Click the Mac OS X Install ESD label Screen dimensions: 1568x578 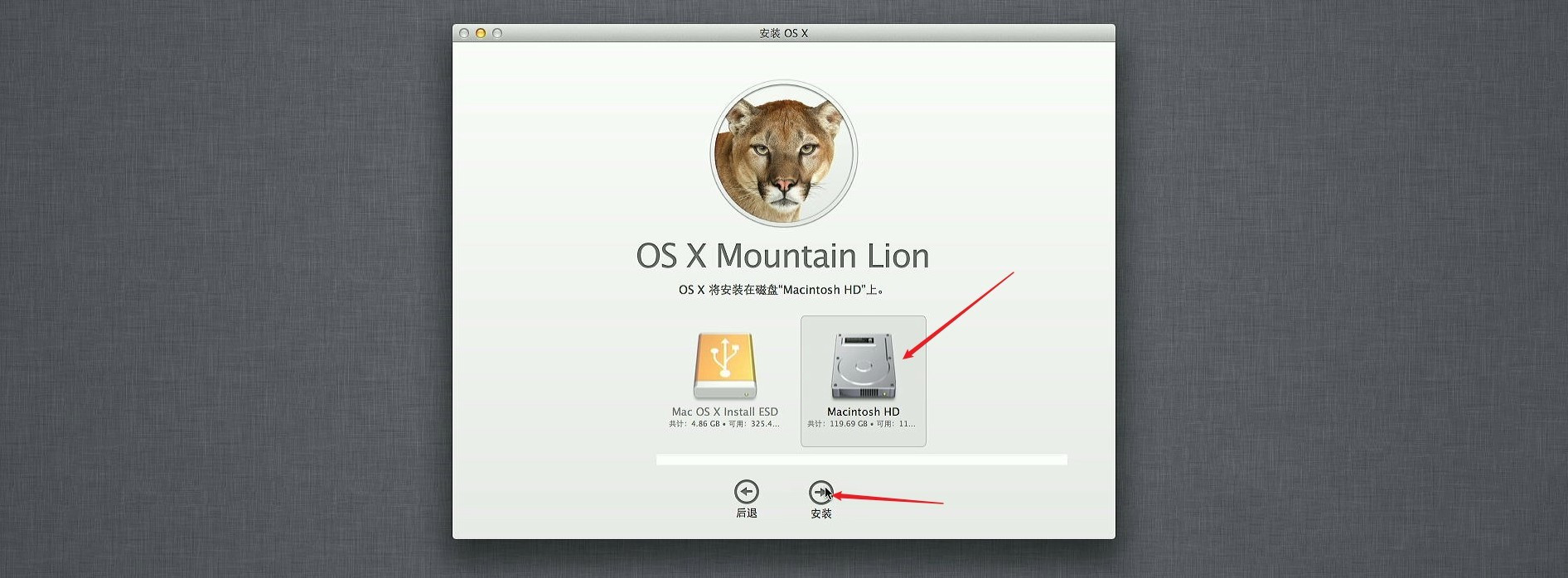coord(725,412)
